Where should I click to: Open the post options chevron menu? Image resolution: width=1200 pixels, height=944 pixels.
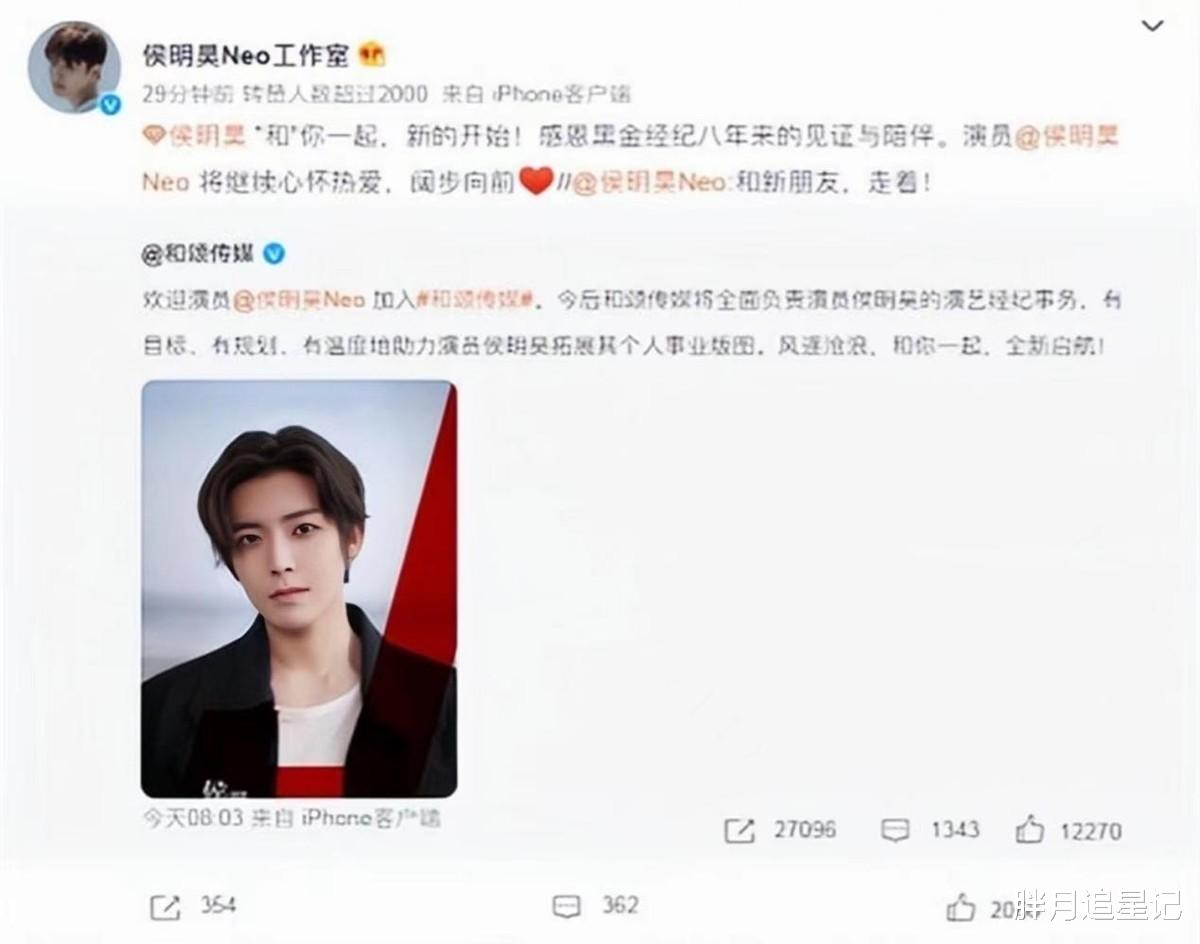[1152, 27]
